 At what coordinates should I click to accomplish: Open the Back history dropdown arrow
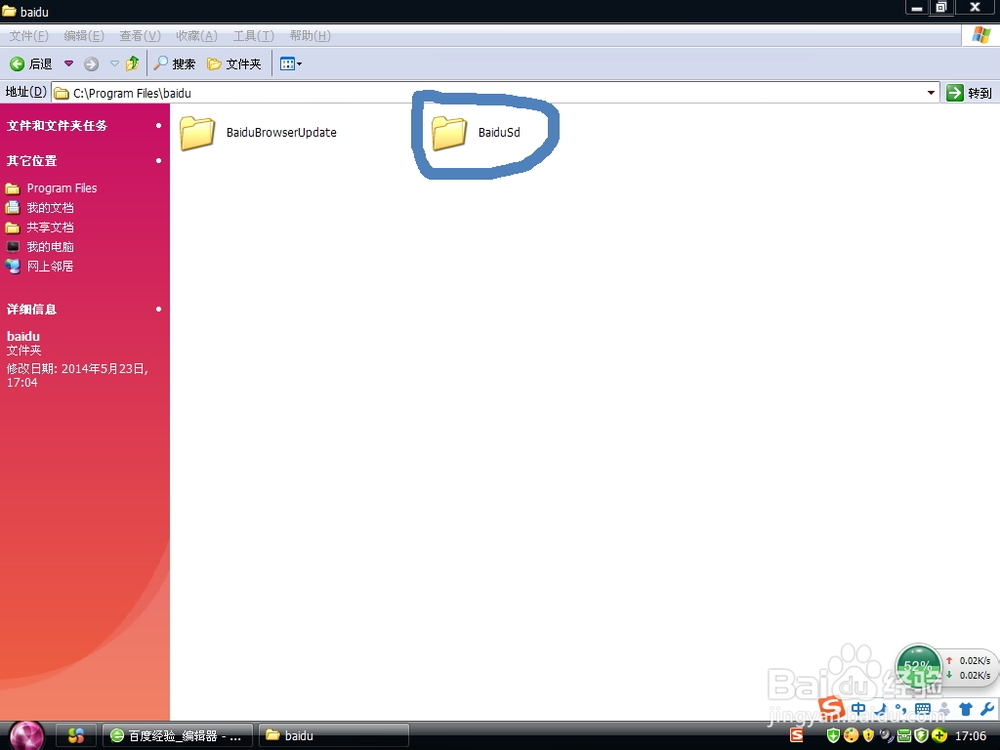tap(68, 64)
